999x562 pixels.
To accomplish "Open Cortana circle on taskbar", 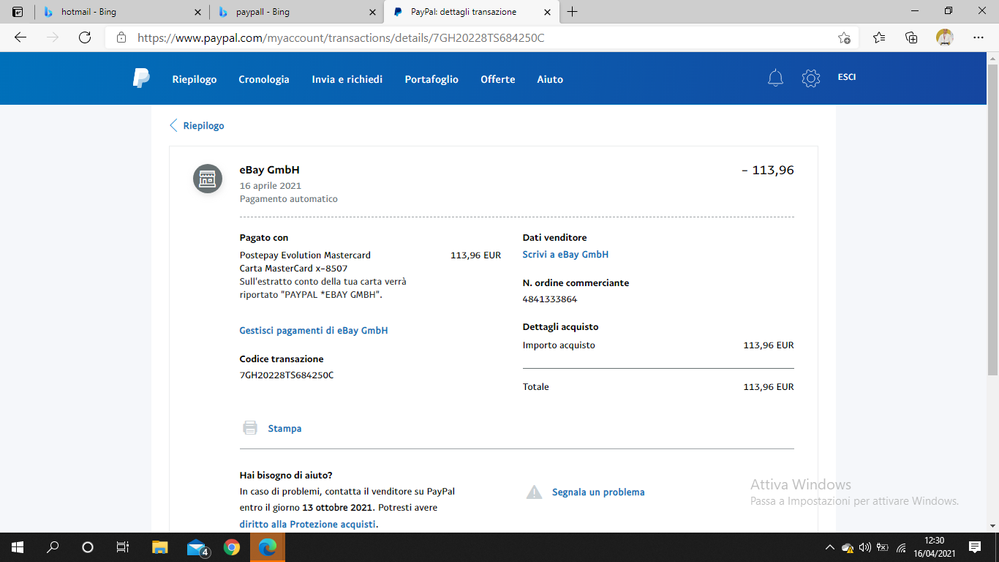I will [88, 547].
